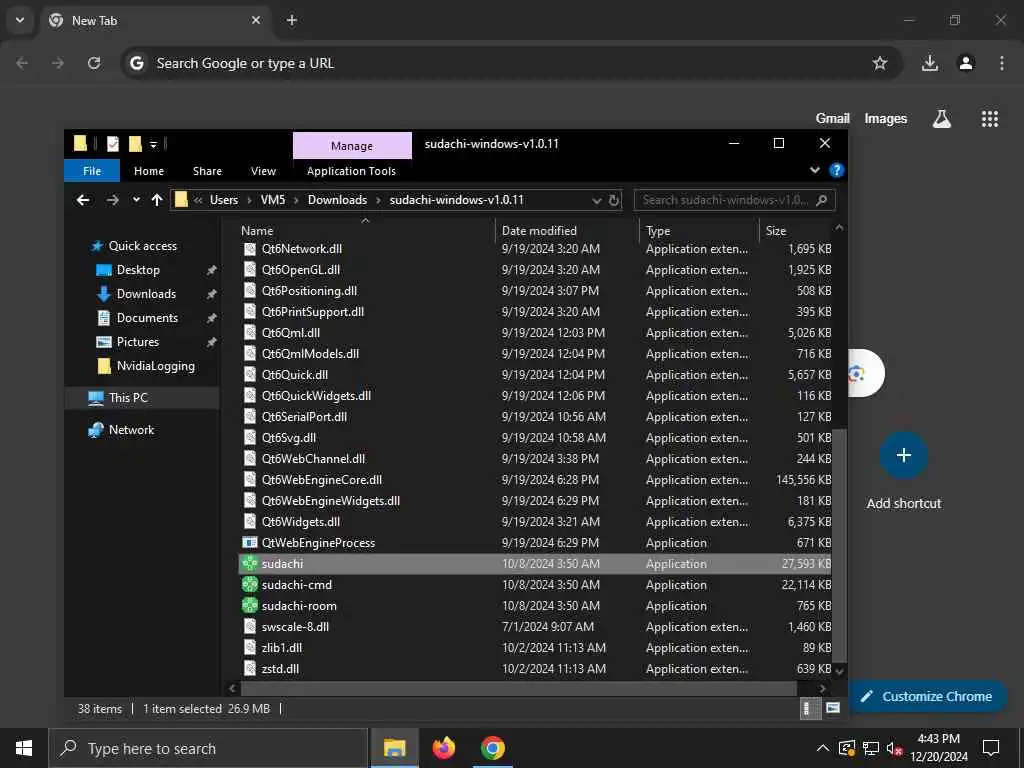Open Chrome from the taskbar

(x=492, y=748)
